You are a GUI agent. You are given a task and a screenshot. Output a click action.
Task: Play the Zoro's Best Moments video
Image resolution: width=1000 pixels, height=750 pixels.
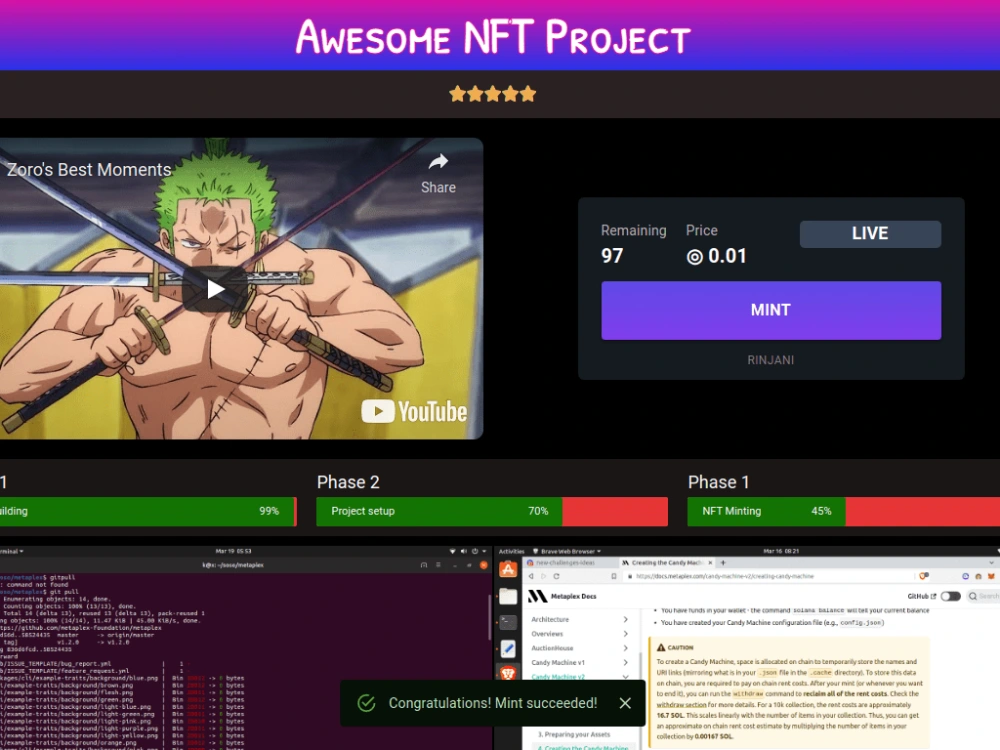(216, 290)
